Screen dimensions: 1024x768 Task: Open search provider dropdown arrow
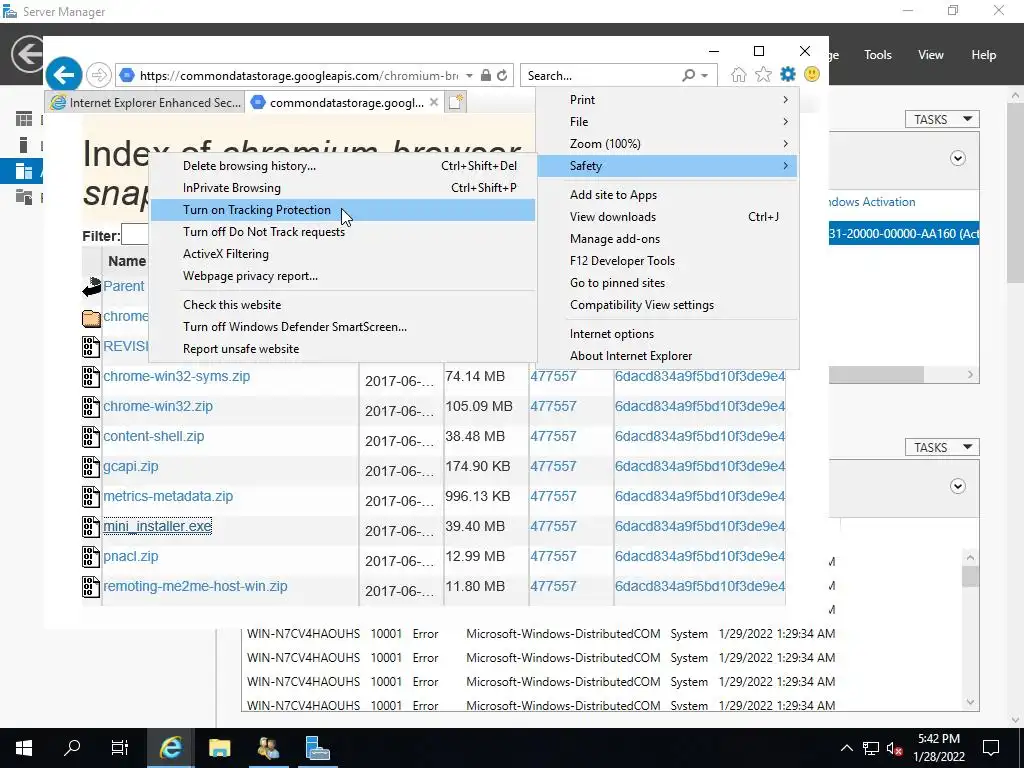[705, 76]
